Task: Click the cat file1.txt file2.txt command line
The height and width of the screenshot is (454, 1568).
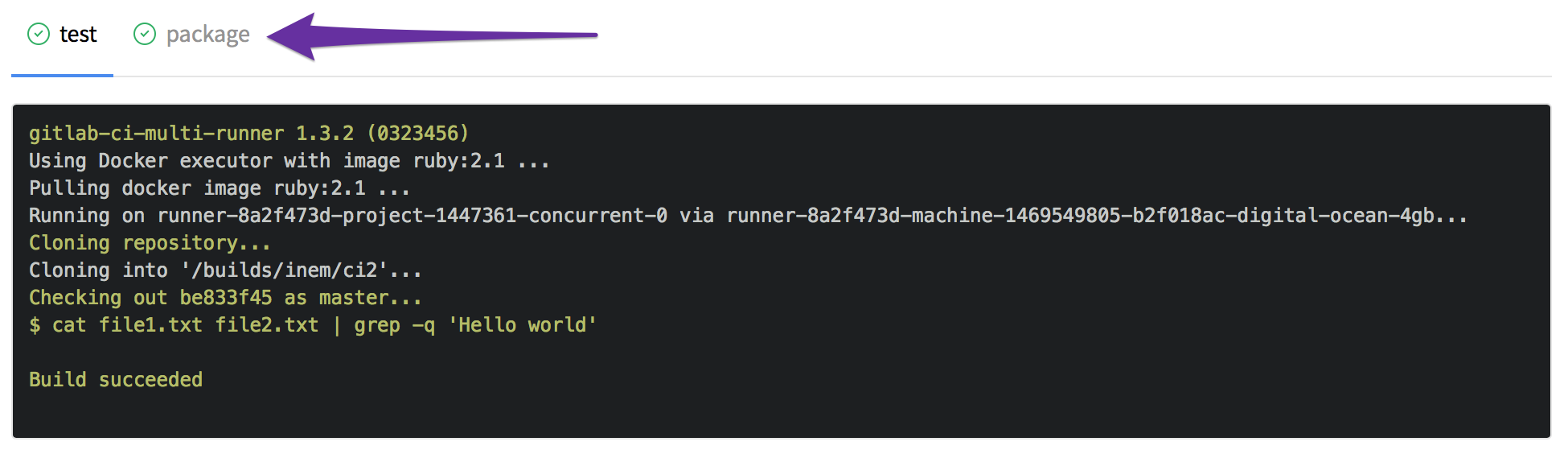Action: [x=313, y=324]
